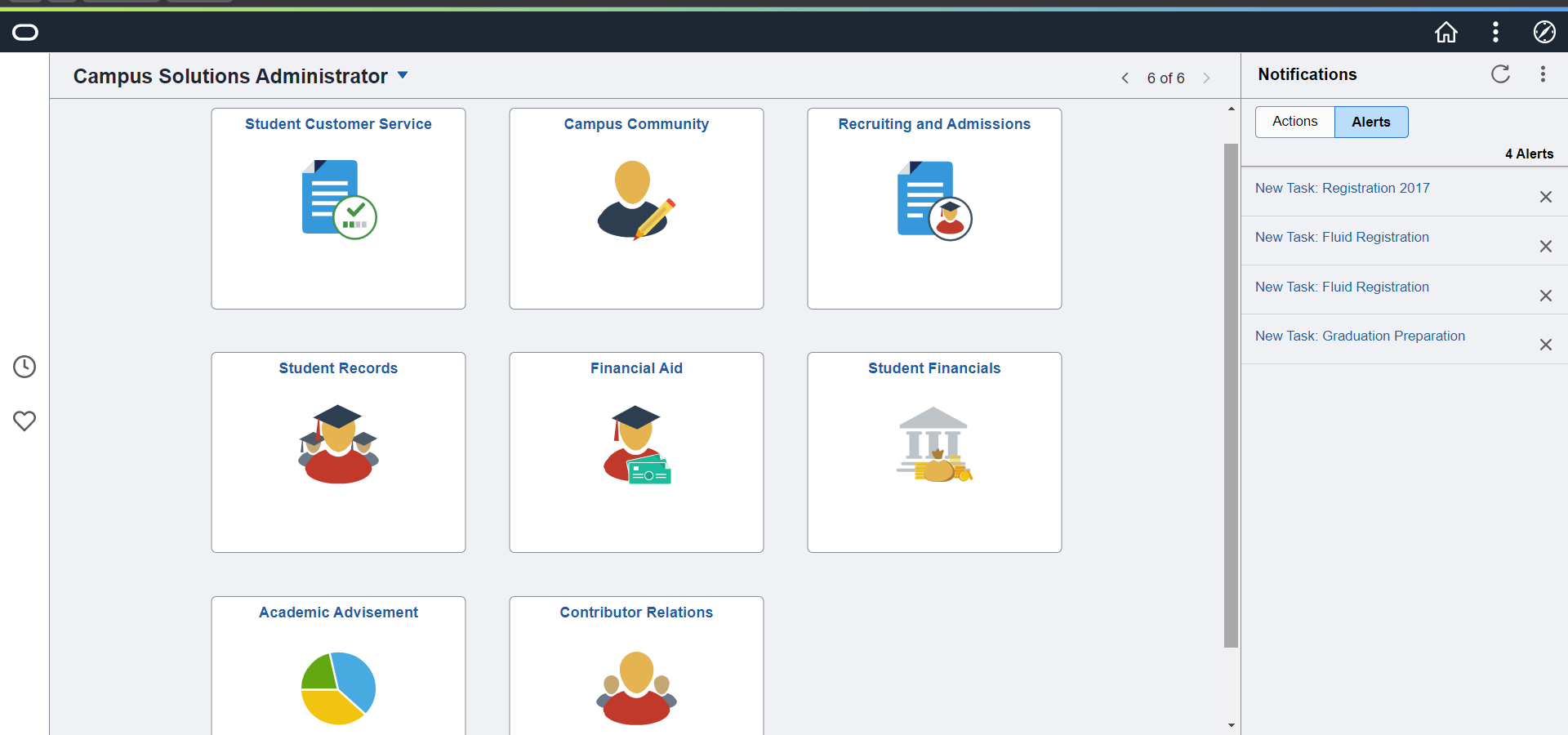Open the NavBar compass icon
This screenshot has width=1568, height=735.
pos(1544,33)
